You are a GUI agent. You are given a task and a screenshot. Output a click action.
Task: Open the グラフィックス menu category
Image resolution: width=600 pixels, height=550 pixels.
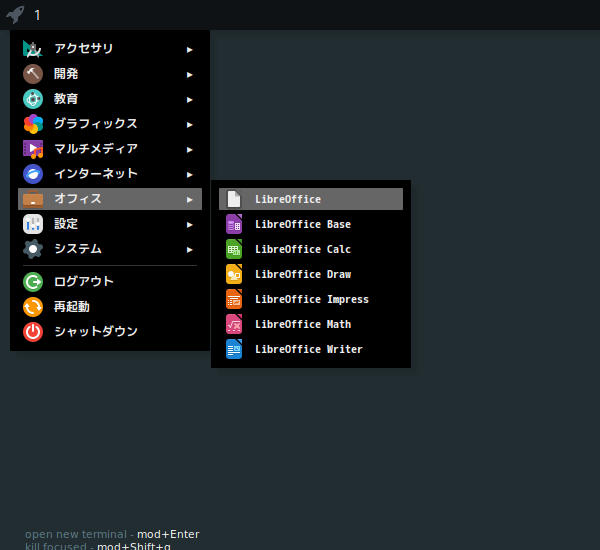[110, 124]
